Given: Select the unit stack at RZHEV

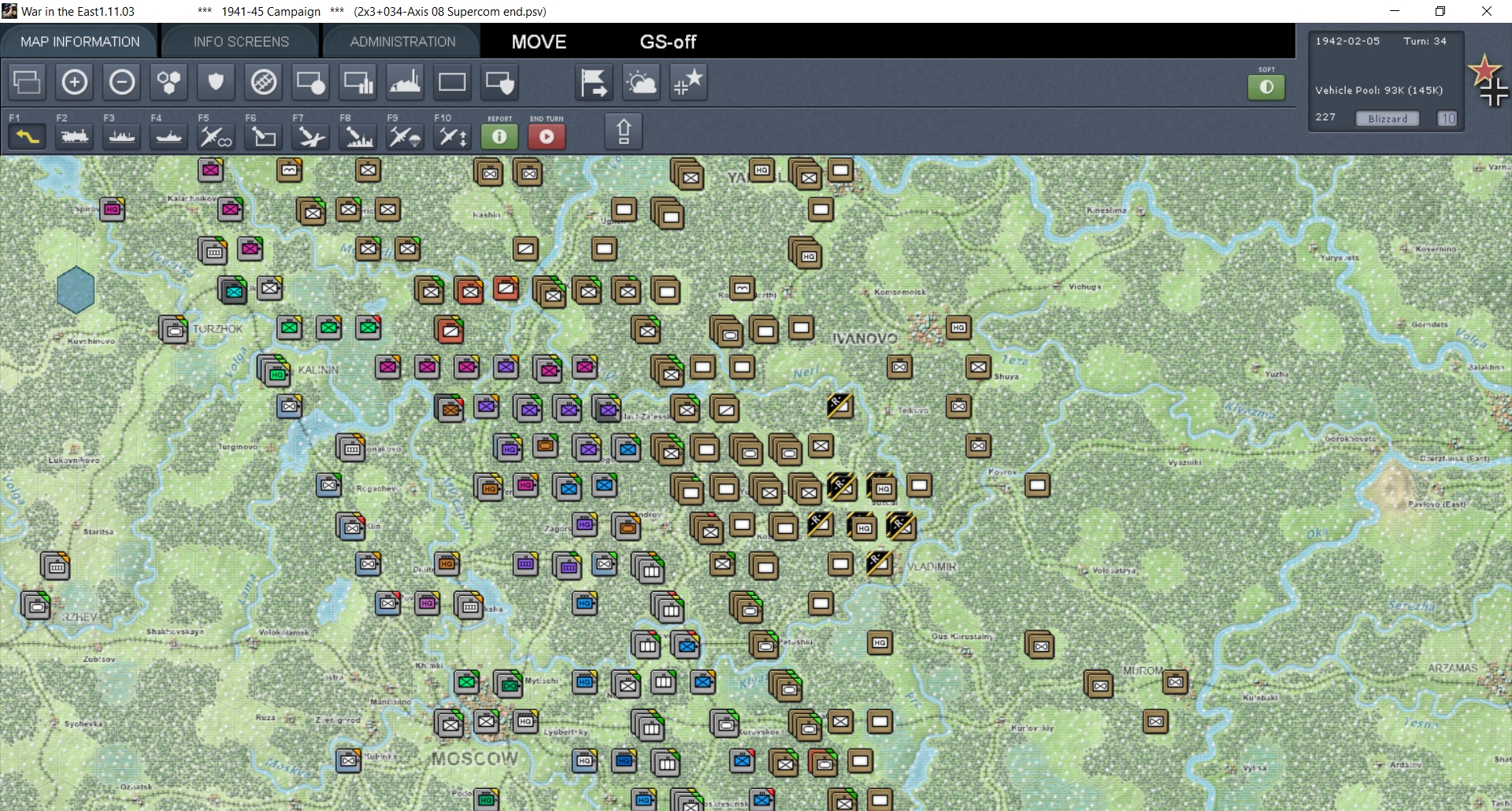Looking at the screenshot, I should (36, 605).
